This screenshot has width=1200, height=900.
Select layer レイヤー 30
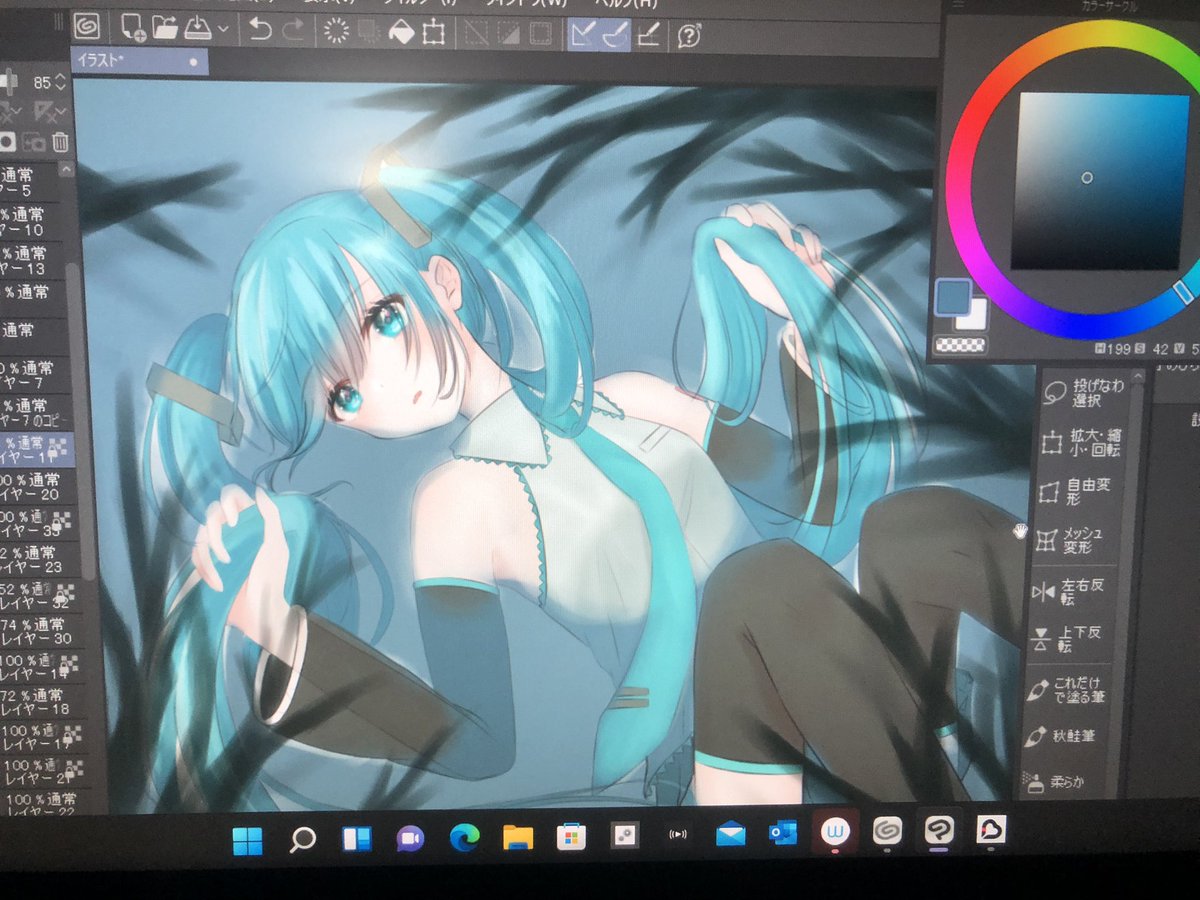click(40, 632)
